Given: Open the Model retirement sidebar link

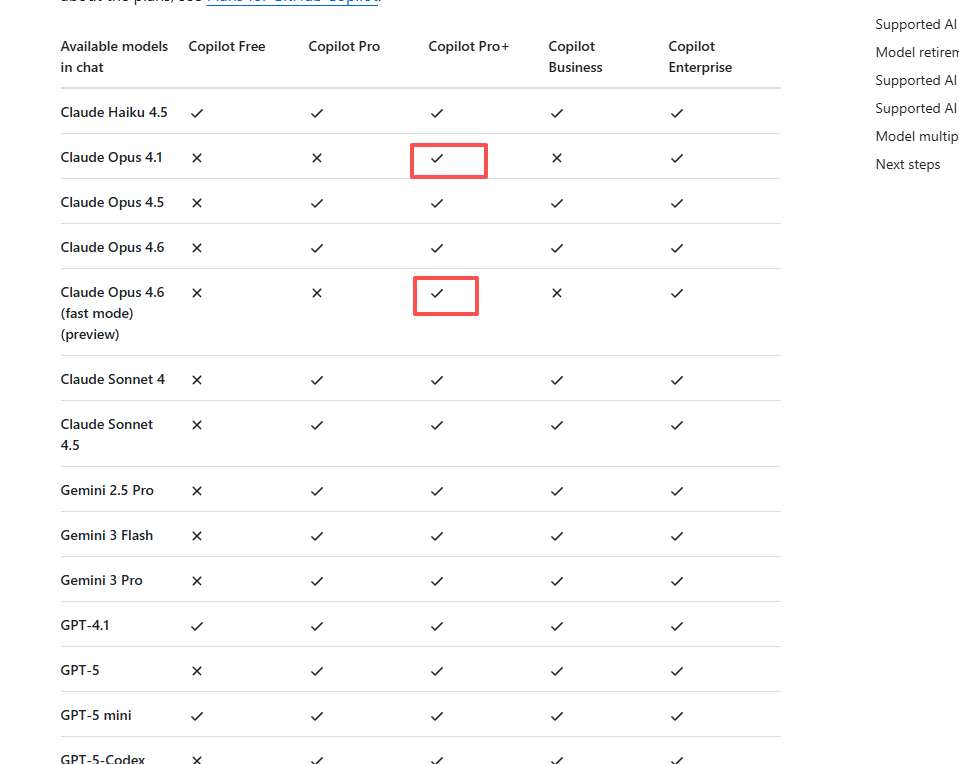Looking at the screenshot, I should coord(917,53).
